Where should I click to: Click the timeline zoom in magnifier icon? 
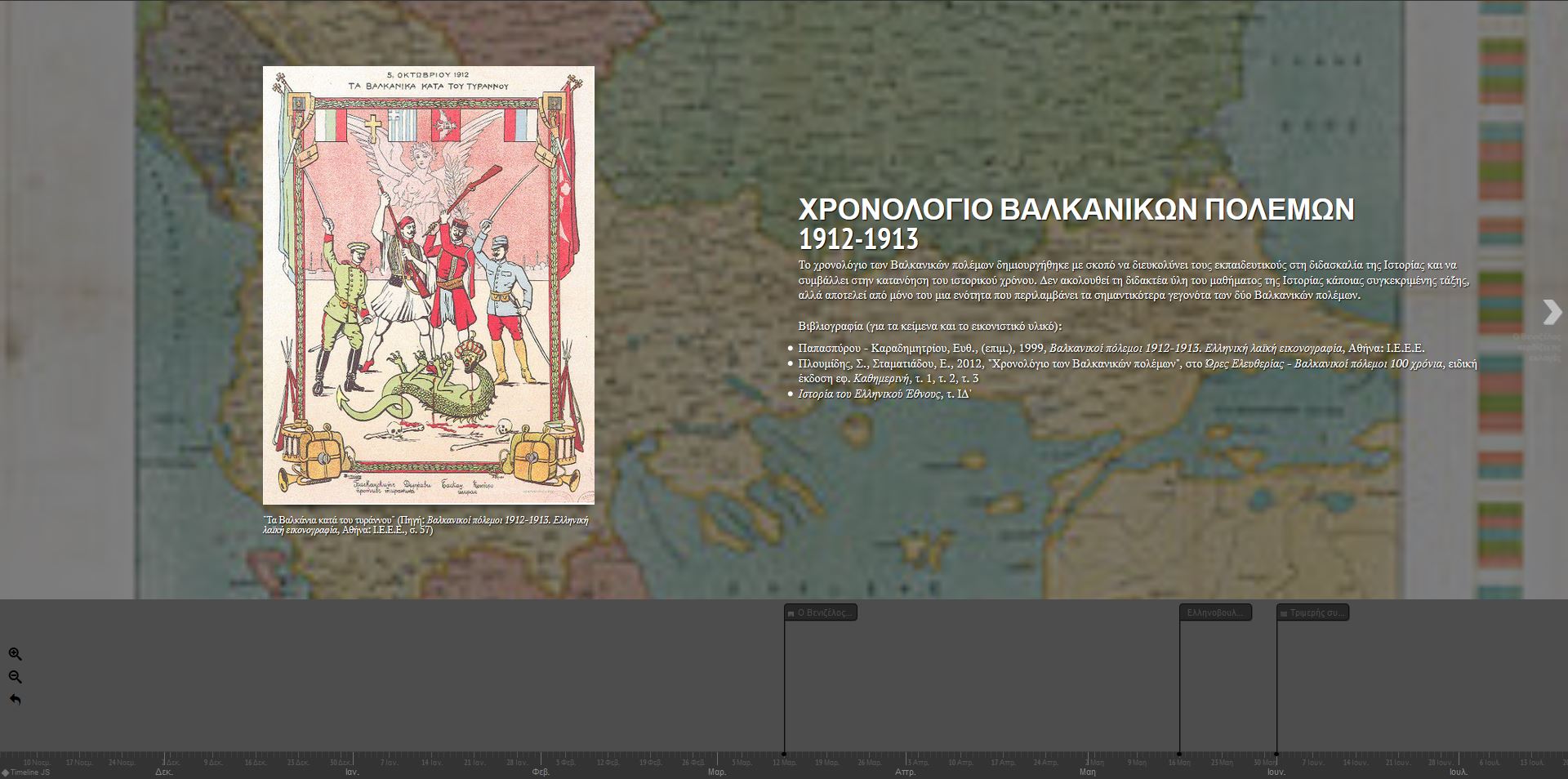click(x=15, y=654)
